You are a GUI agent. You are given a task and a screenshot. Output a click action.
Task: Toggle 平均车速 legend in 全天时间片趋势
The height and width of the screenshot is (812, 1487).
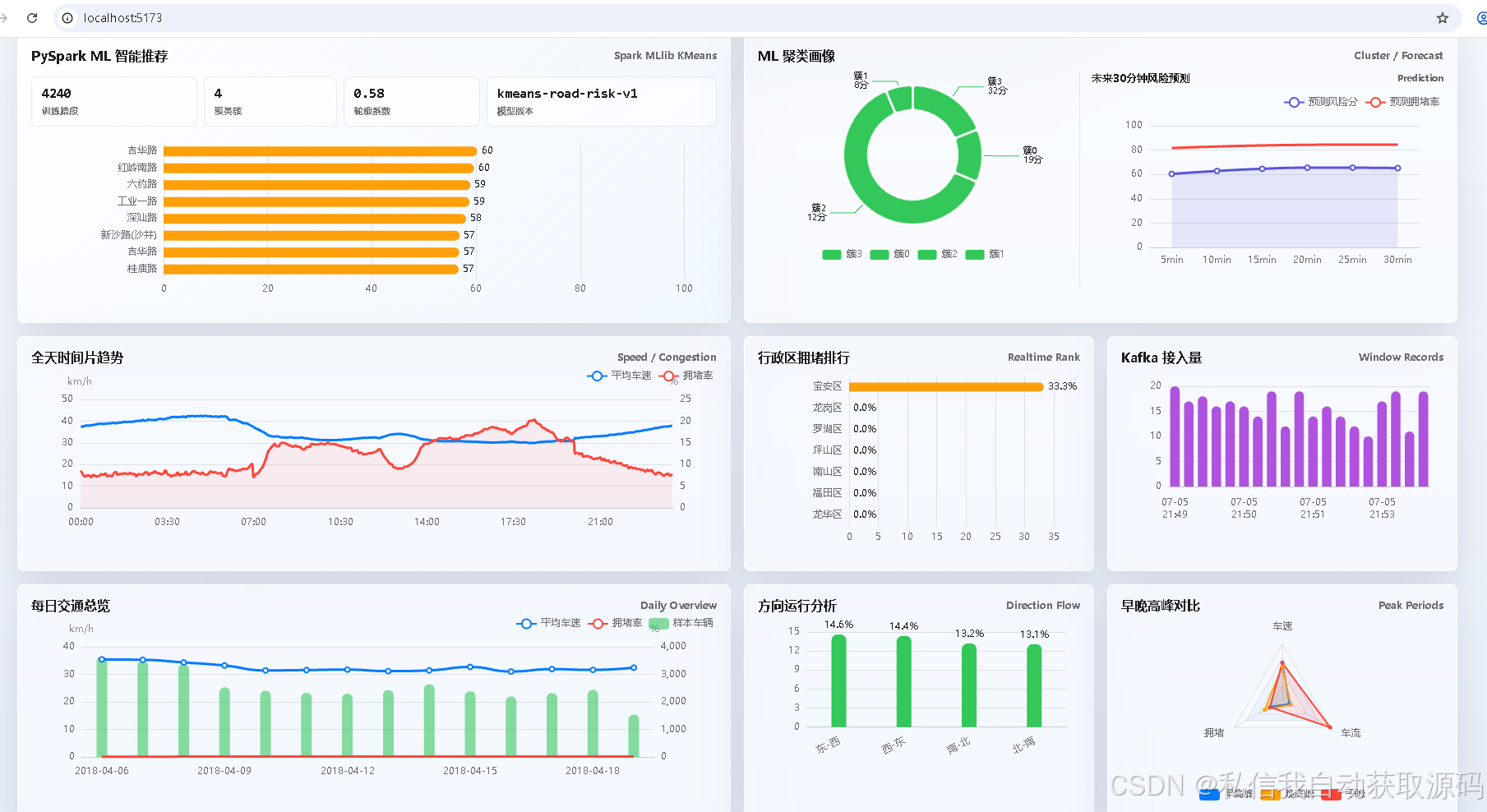click(x=619, y=376)
